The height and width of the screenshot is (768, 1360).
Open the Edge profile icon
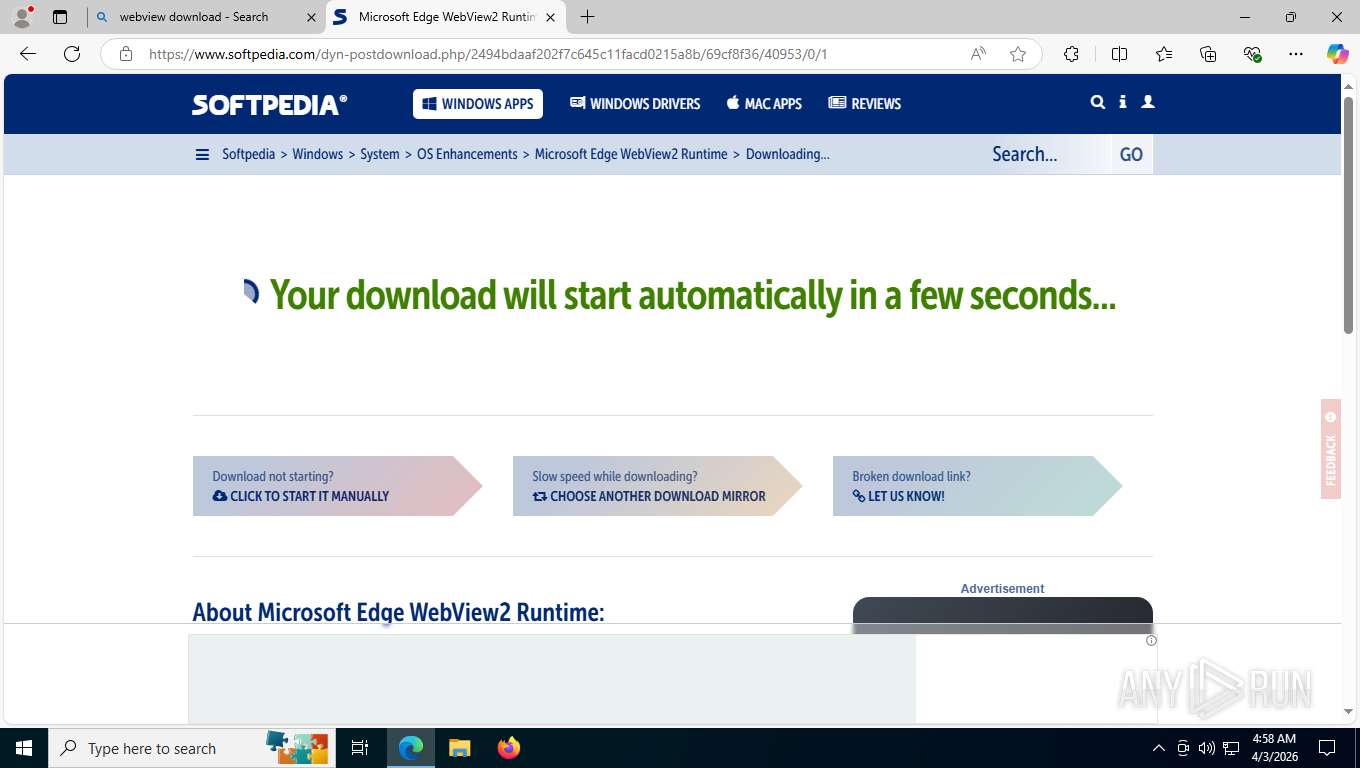pos(22,17)
